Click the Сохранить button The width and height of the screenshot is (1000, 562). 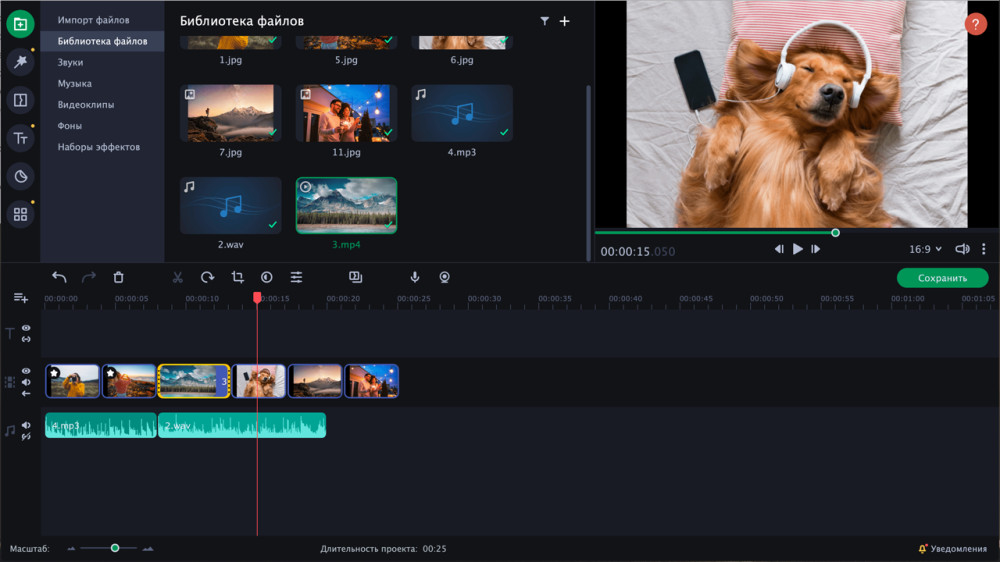pyautogui.click(x=942, y=278)
